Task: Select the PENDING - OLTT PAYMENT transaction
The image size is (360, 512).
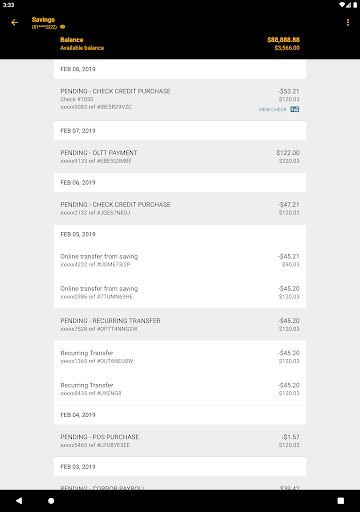Action: pos(180,156)
